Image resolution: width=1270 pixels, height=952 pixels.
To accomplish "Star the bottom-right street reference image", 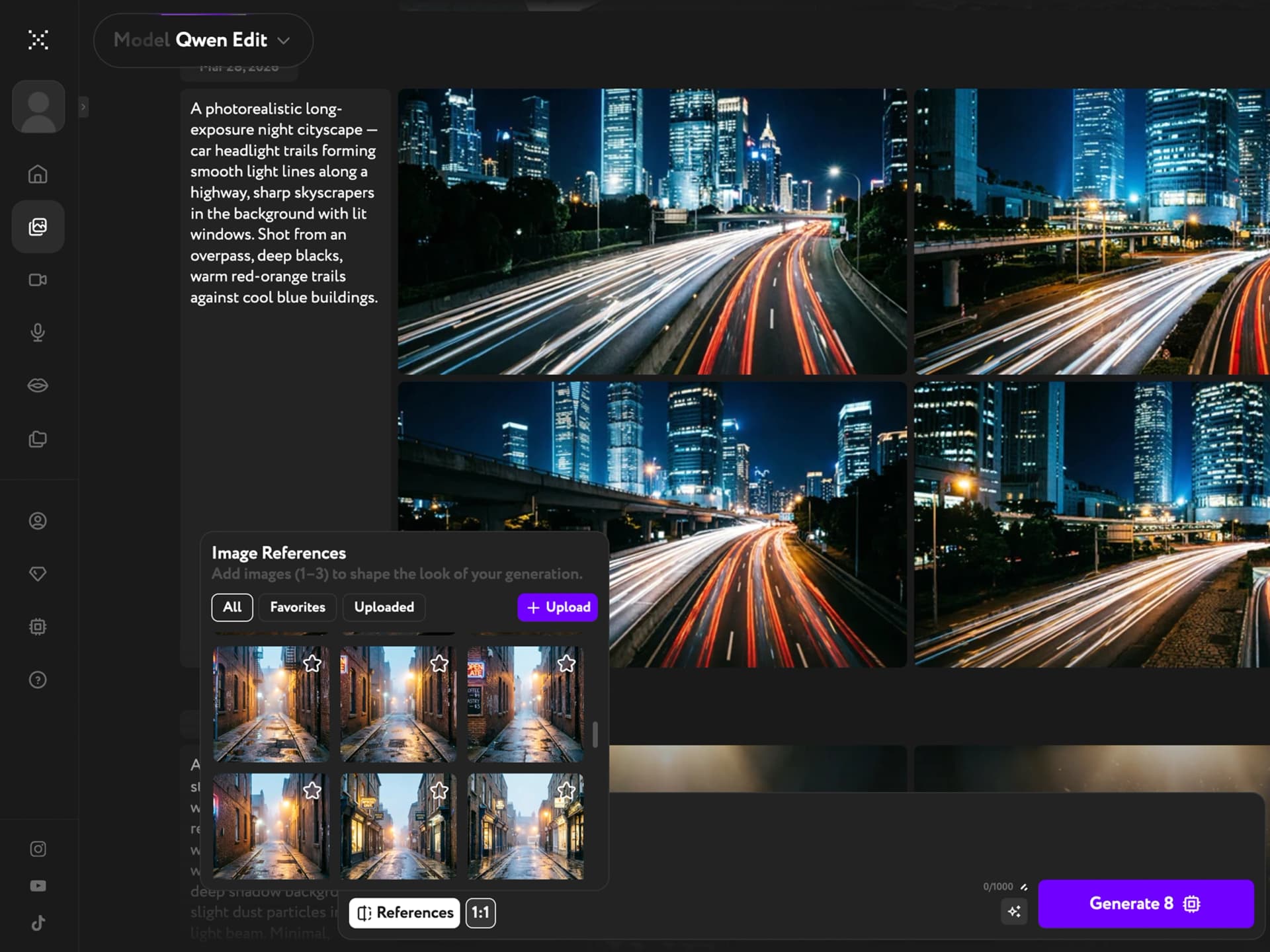I will [x=566, y=789].
